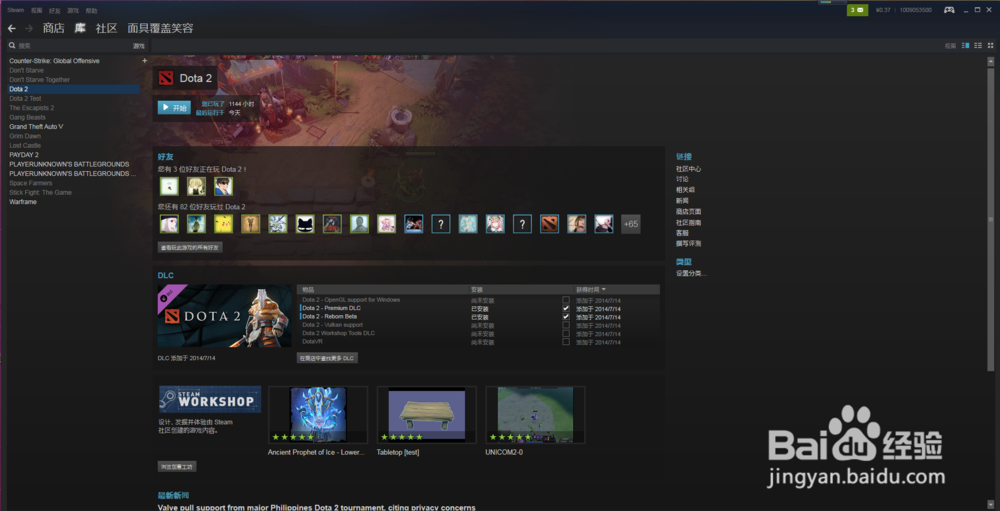Open friend avatar with Dota 2 logo

click(x=550, y=224)
